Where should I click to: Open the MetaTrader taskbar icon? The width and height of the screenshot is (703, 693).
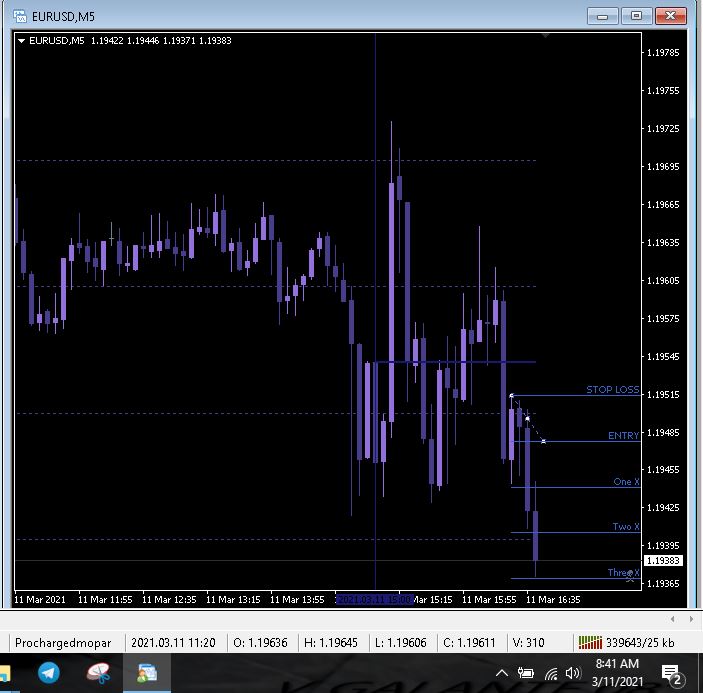(147, 673)
